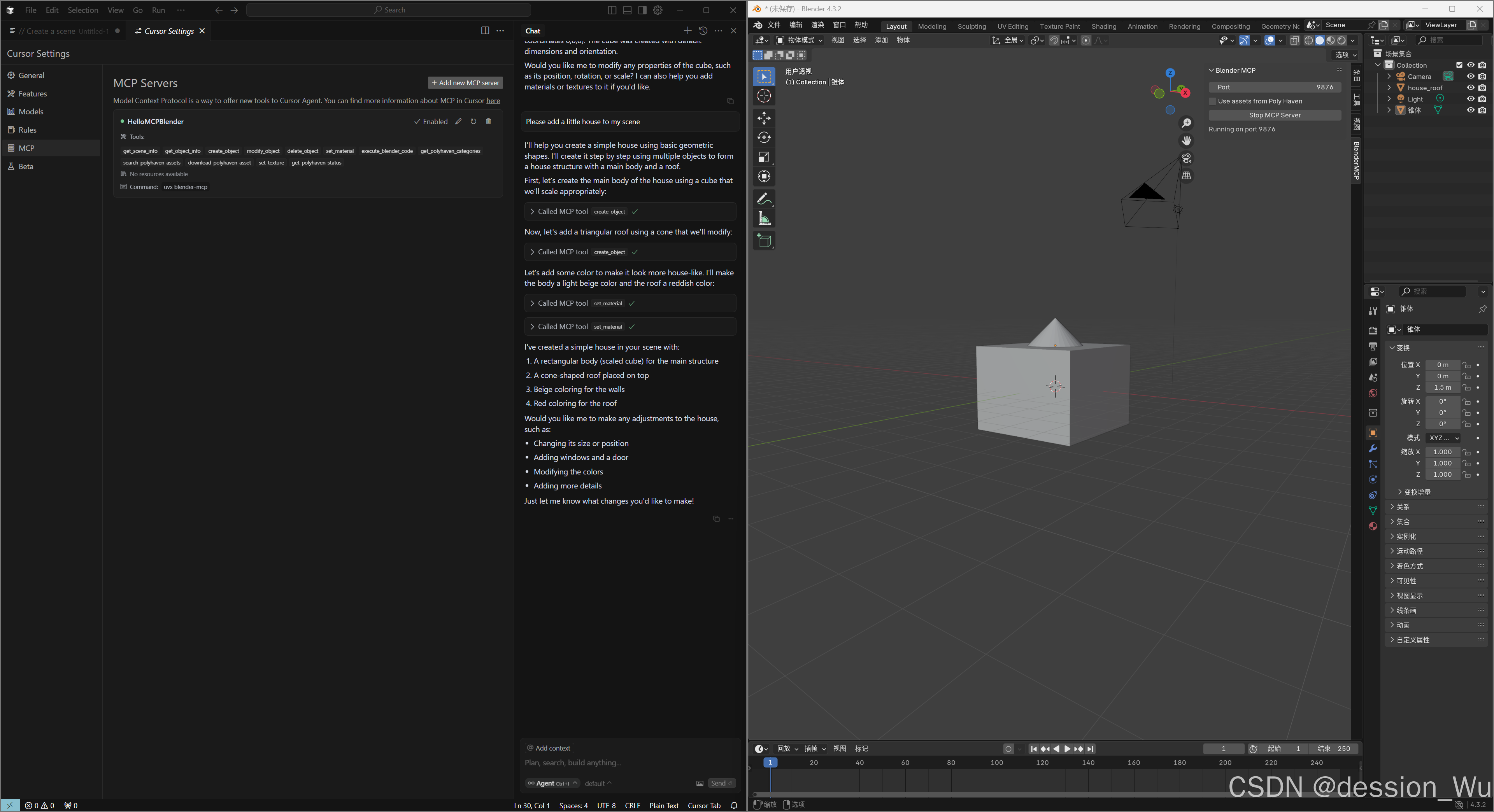
Task: Switch viewport to rendered shading mode
Action: [1341, 40]
